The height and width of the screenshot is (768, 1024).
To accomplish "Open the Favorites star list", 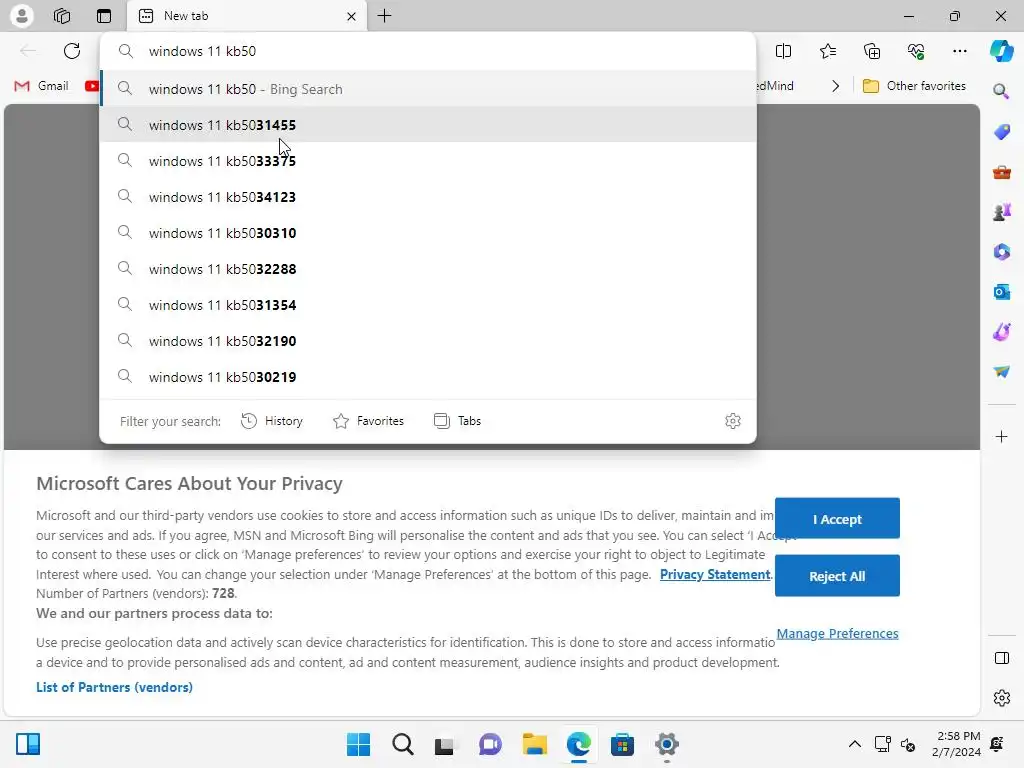I will pyautogui.click(x=828, y=51).
